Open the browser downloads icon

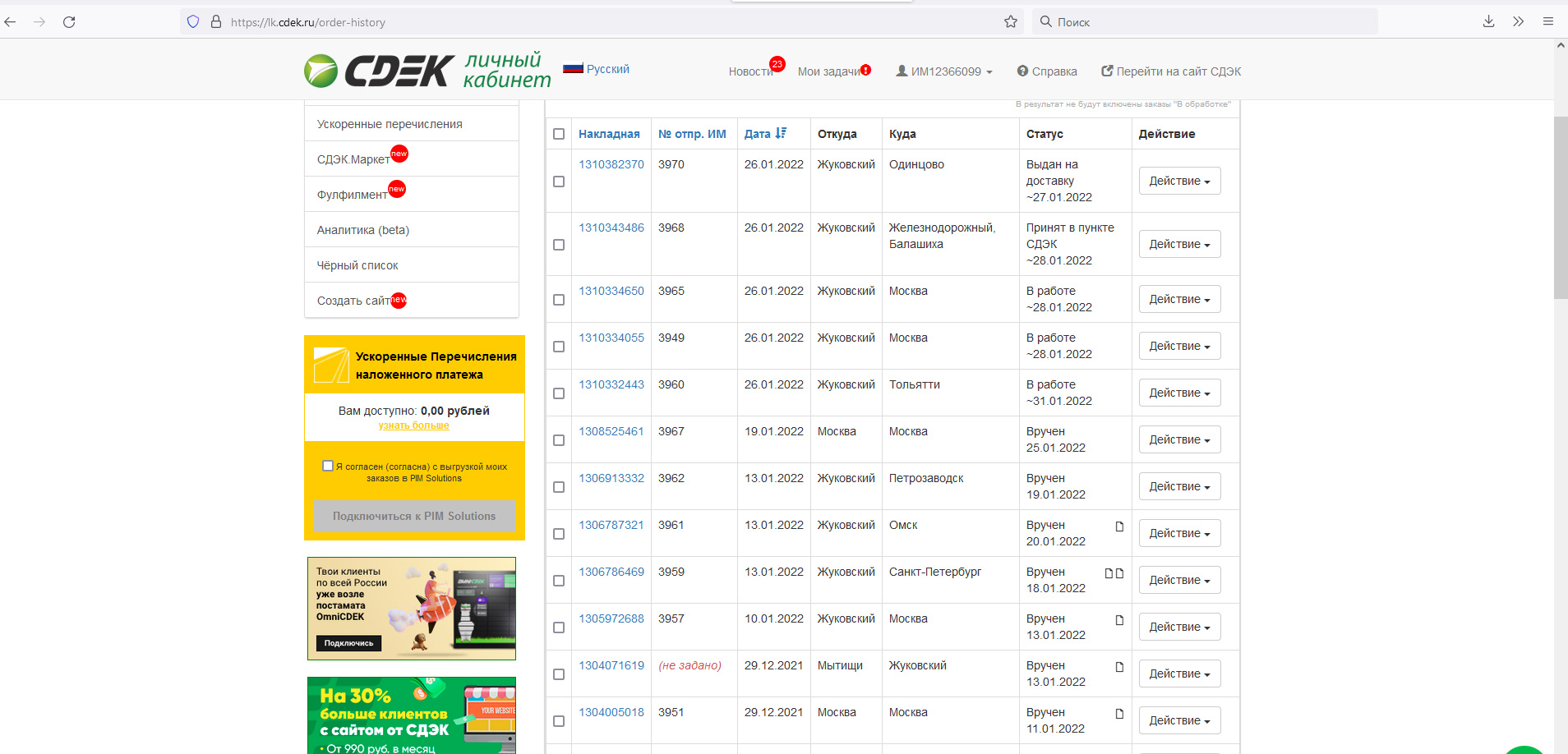point(1488,22)
